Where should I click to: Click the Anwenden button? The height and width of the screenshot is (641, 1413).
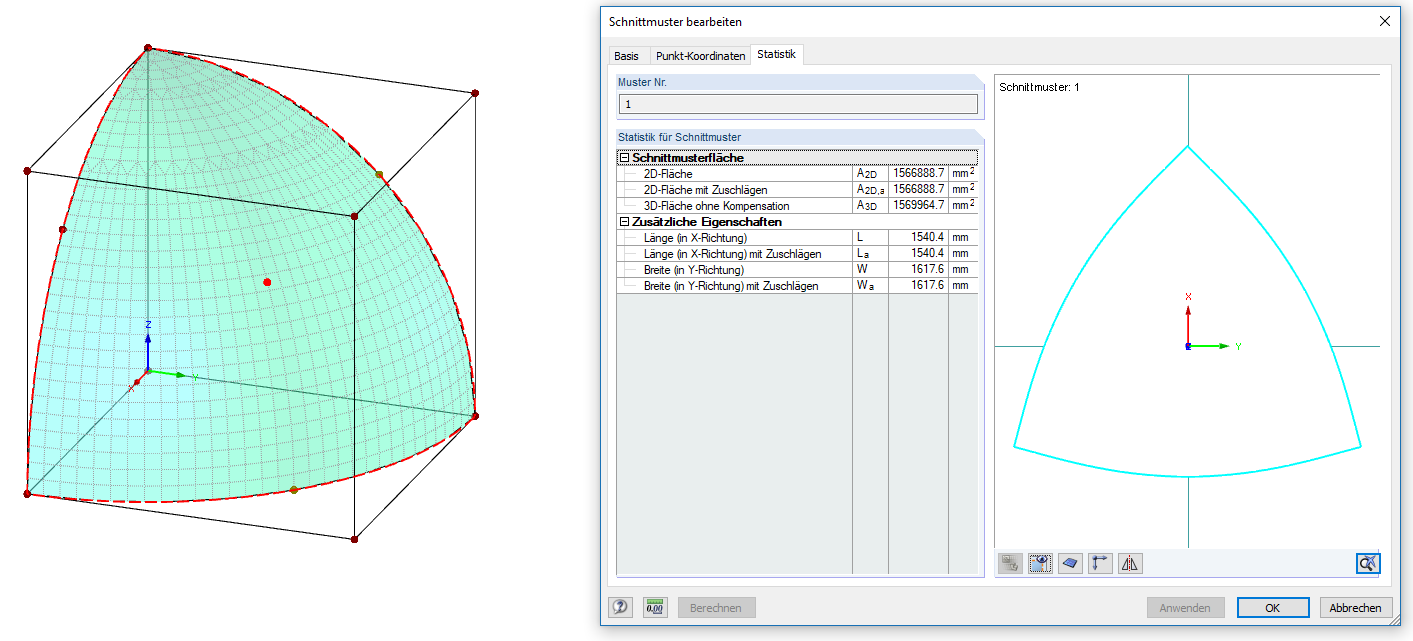point(1185,607)
